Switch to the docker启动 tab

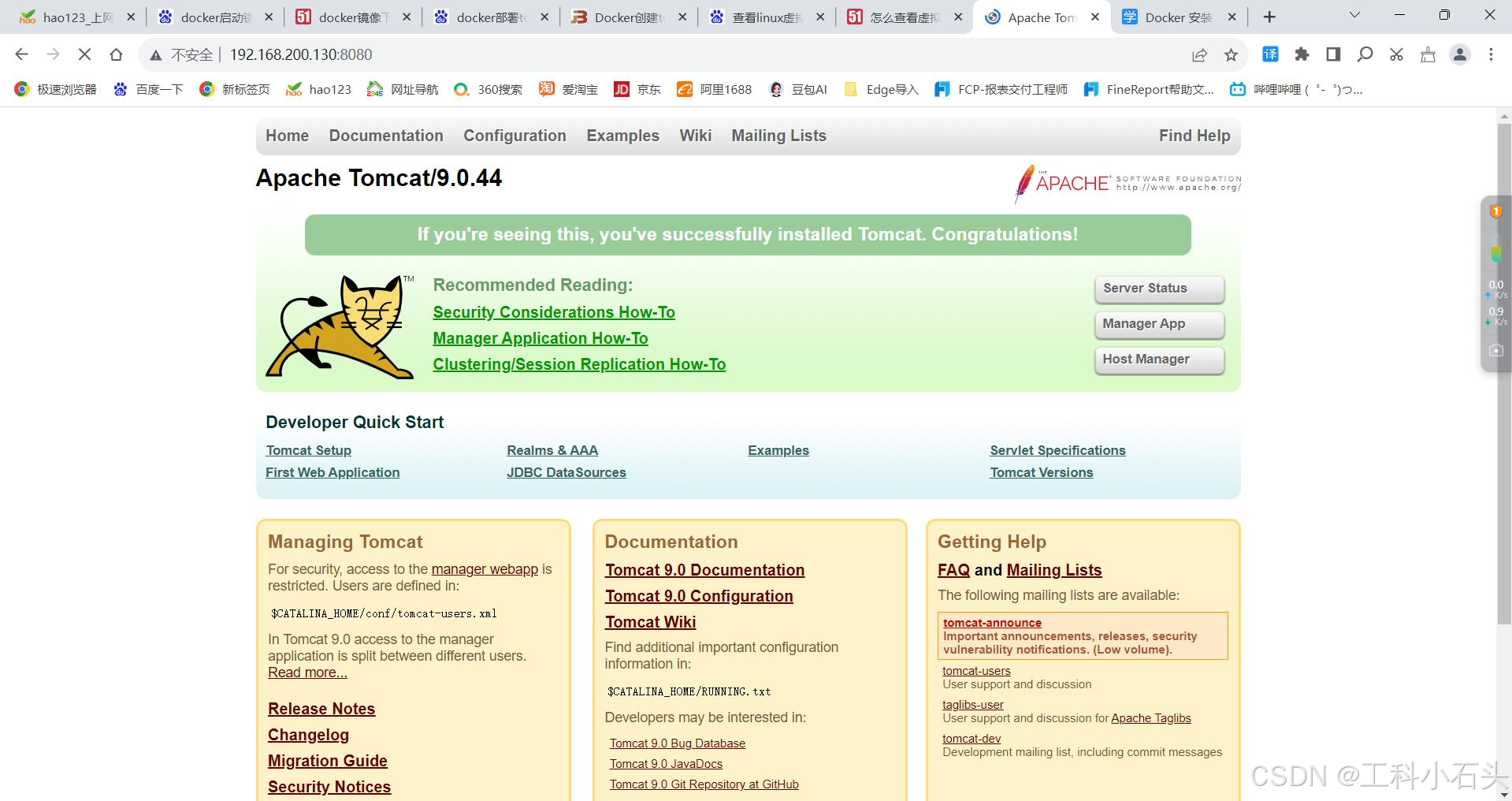[x=215, y=17]
